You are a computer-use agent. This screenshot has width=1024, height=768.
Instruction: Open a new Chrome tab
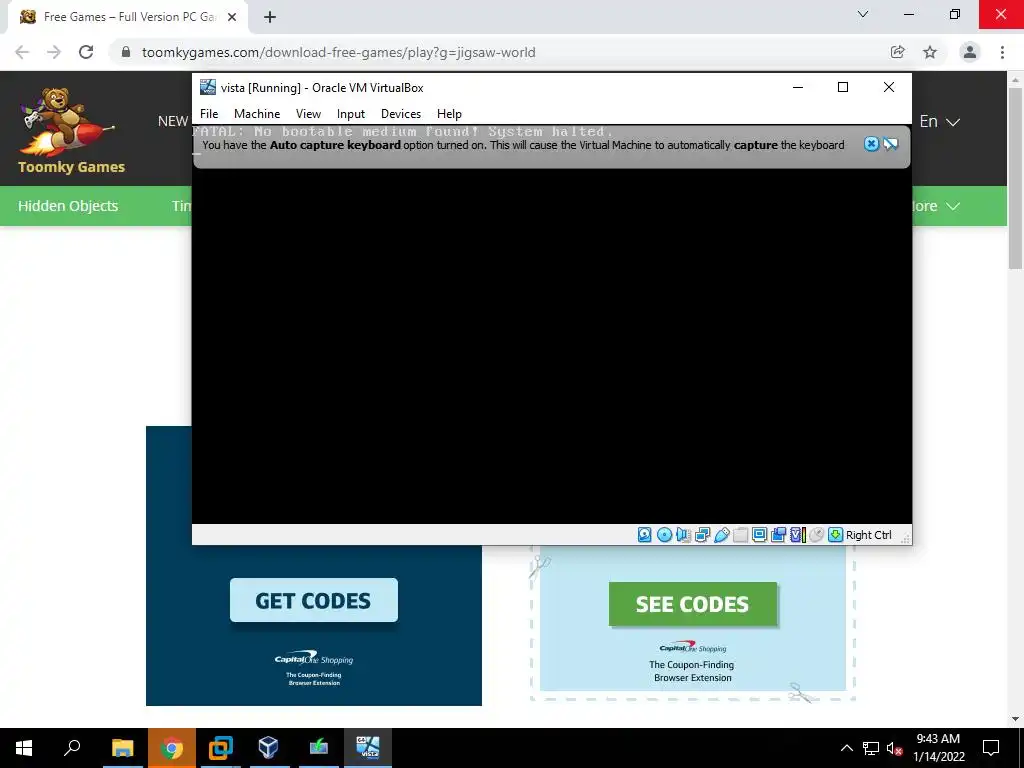tap(270, 18)
